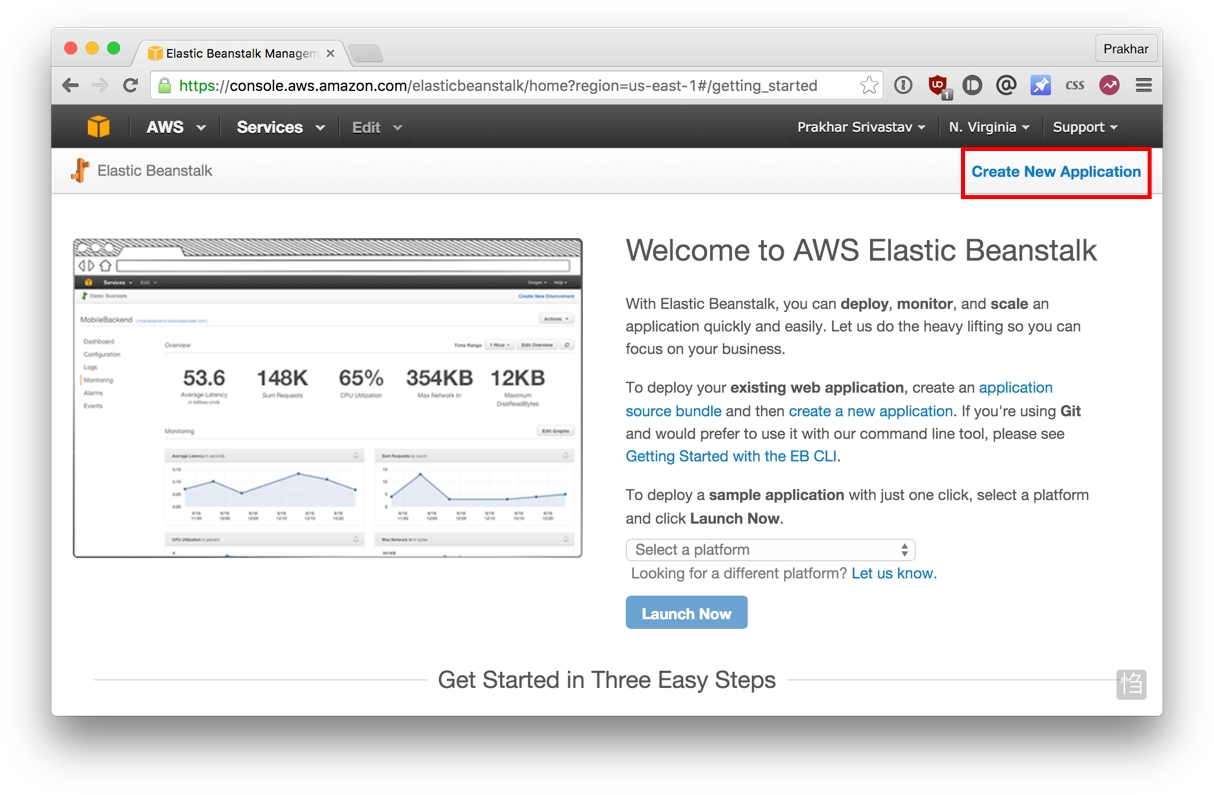Expand the N. Virginia region menu

coord(989,127)
